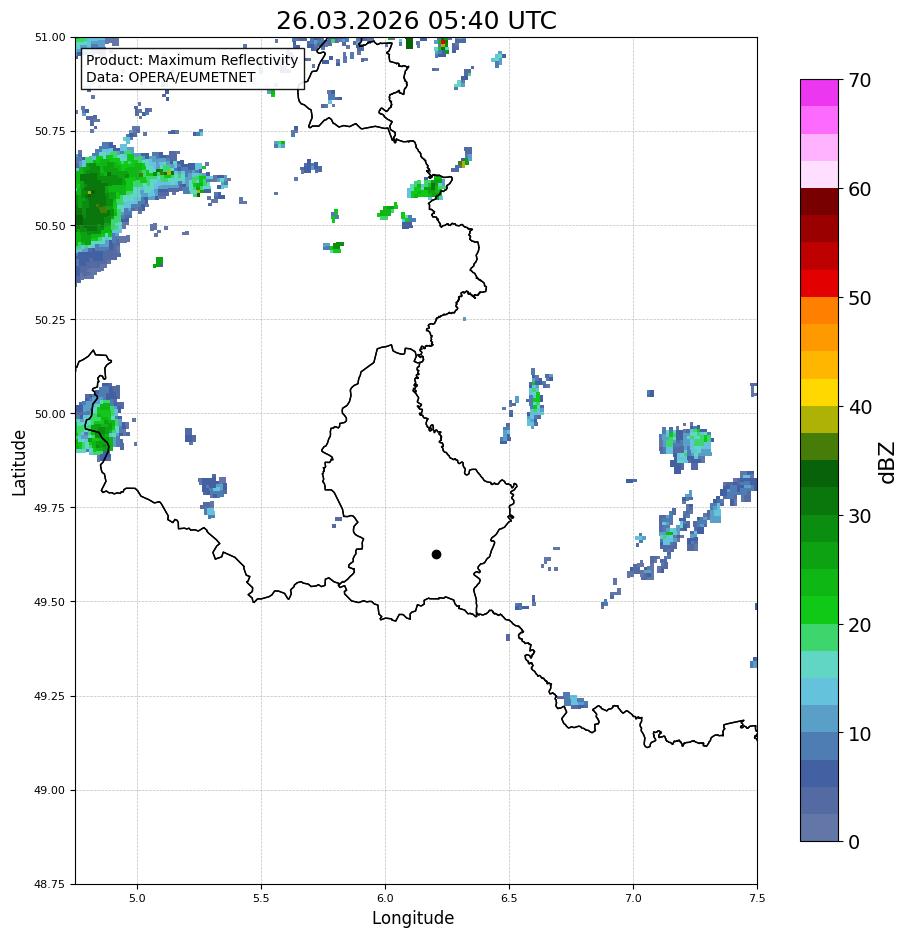Click latitude tick label "49.50"

tap(50, 602)
